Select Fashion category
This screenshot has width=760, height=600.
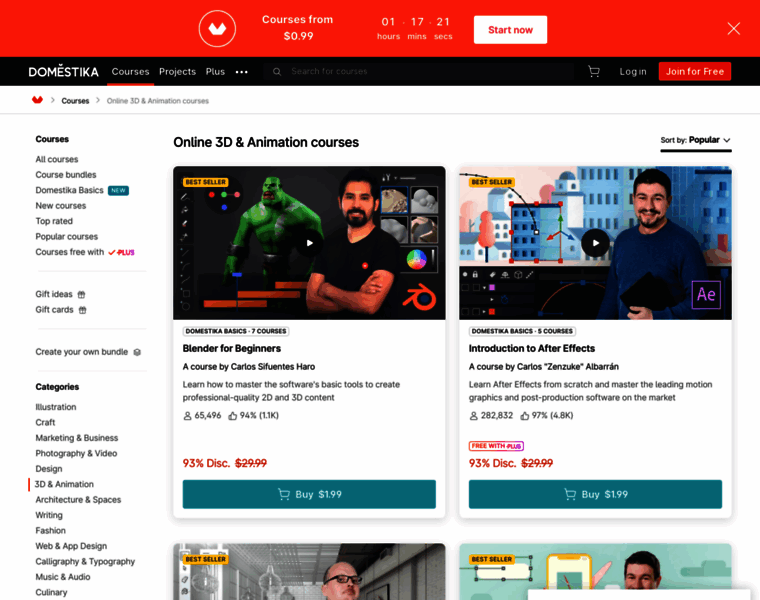(x=50, y=531)
